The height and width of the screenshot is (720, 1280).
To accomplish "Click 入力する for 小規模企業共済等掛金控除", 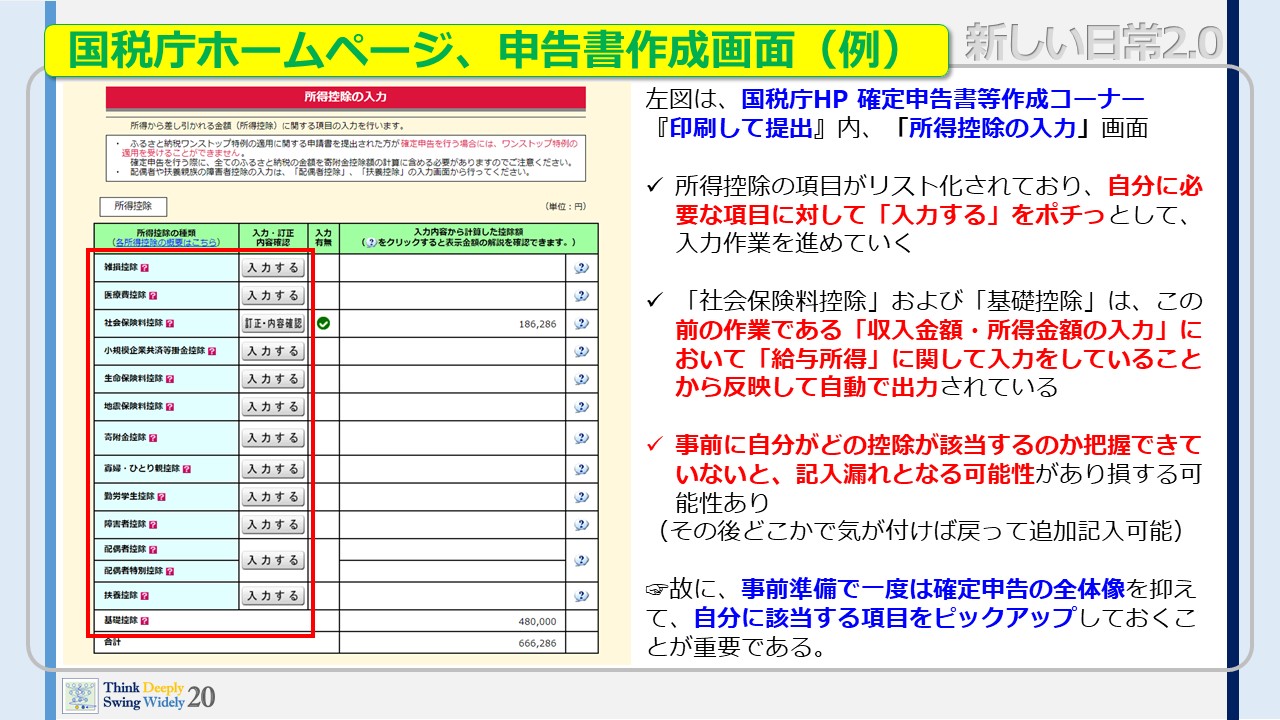I will [x=273, y=352].
